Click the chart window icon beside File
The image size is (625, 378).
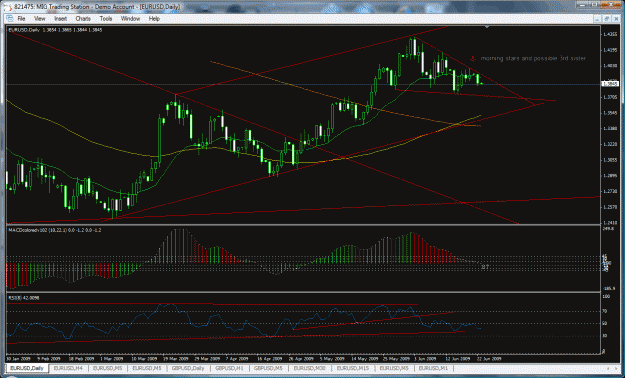[10, 19]
